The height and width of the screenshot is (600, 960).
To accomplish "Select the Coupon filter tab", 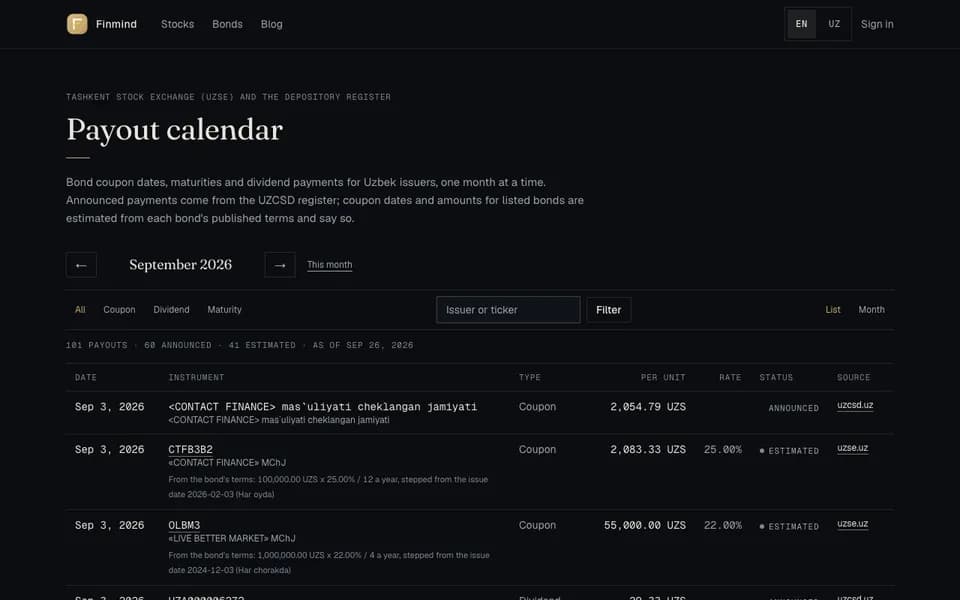I will [x=119, y=310].
